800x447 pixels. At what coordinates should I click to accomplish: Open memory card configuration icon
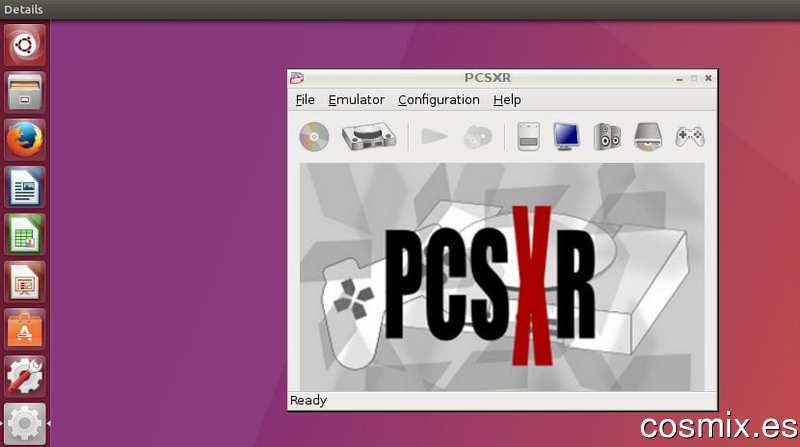tap(528, 136)
